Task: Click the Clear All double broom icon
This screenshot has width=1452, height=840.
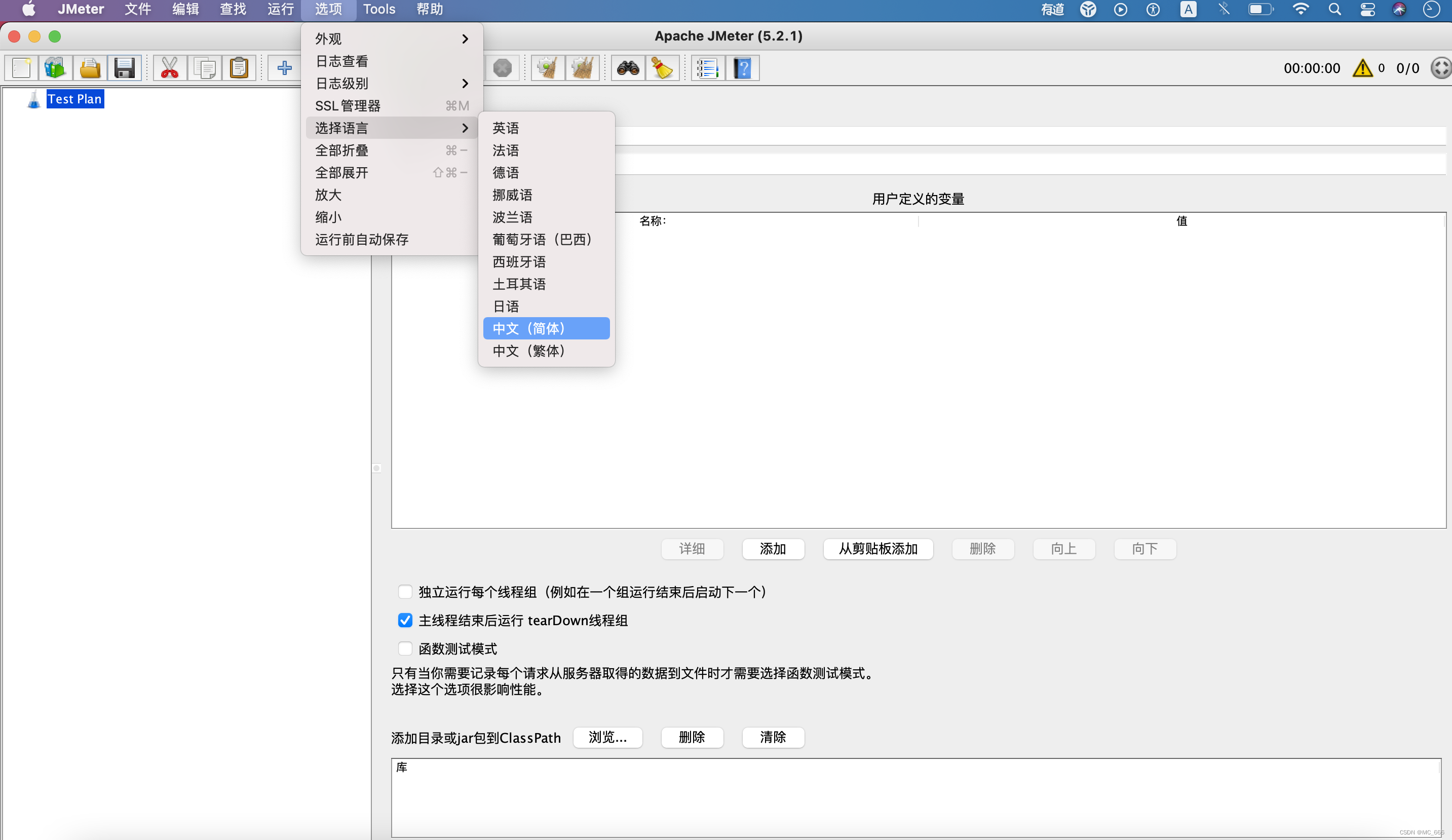Action: point(582,68)
